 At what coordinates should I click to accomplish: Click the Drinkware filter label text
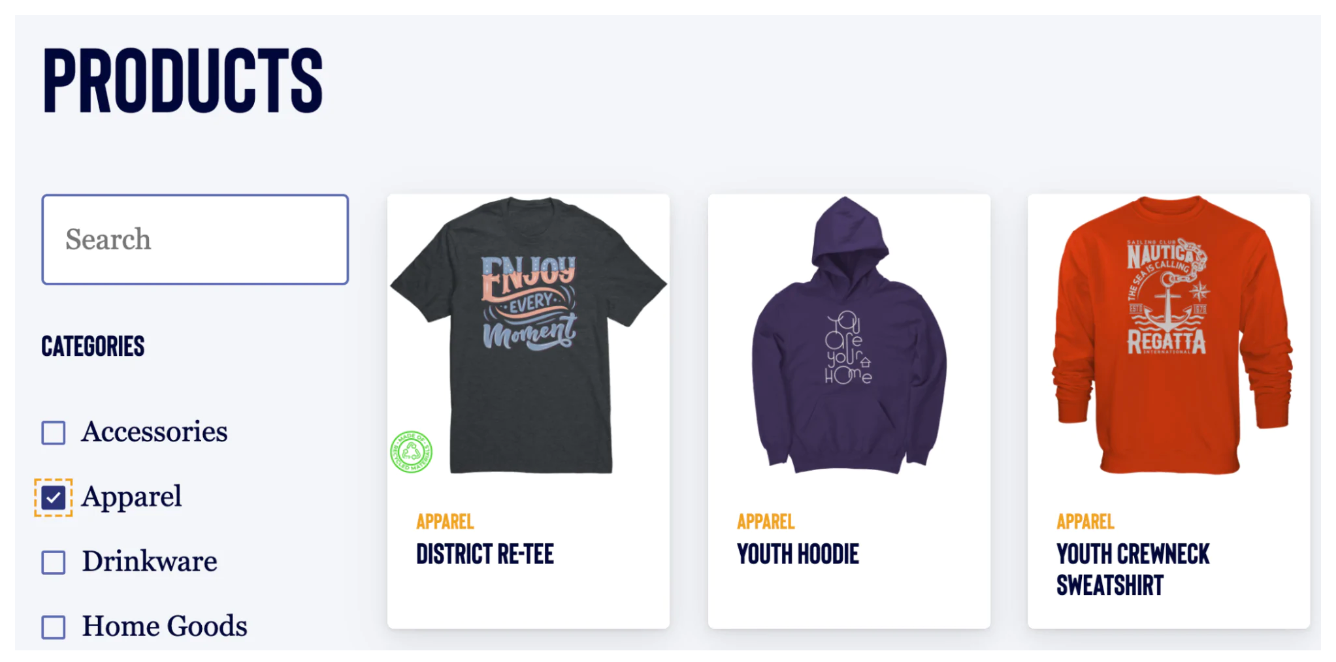pos(150,561)
